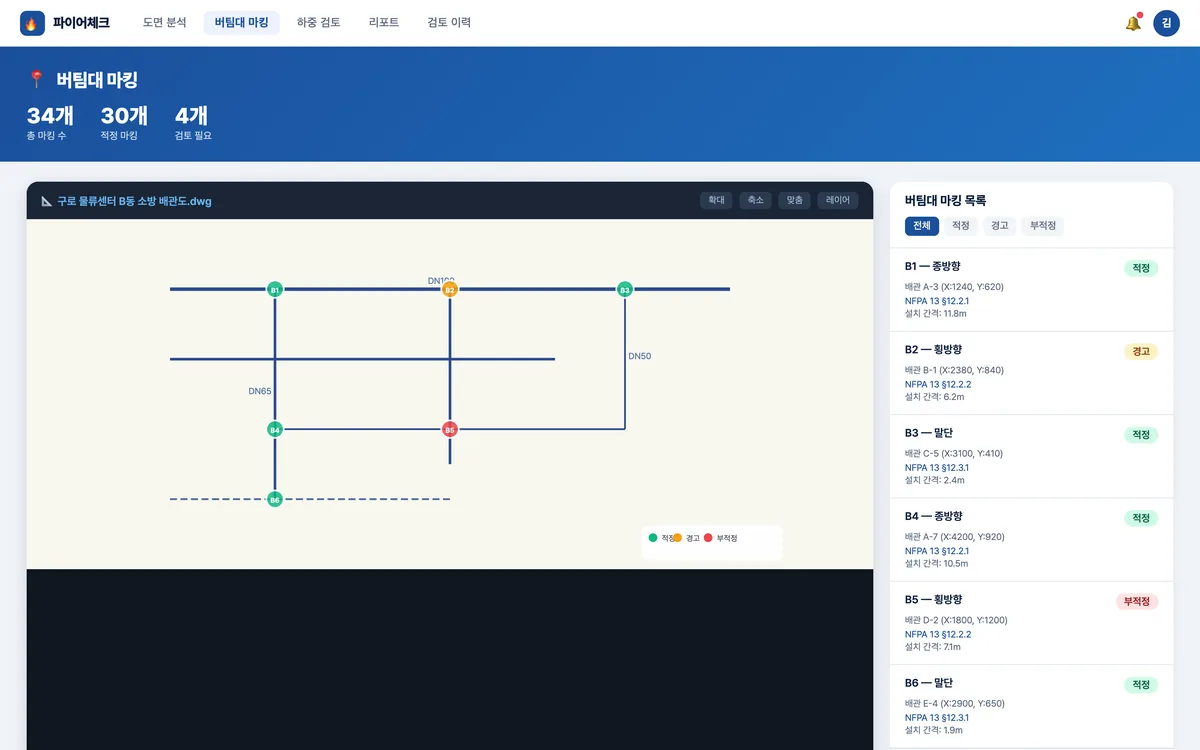The height and width of the screenshot is (750, 1200).
Task: Click the DN65 pipe label
Action: click(x=260, y=391)
